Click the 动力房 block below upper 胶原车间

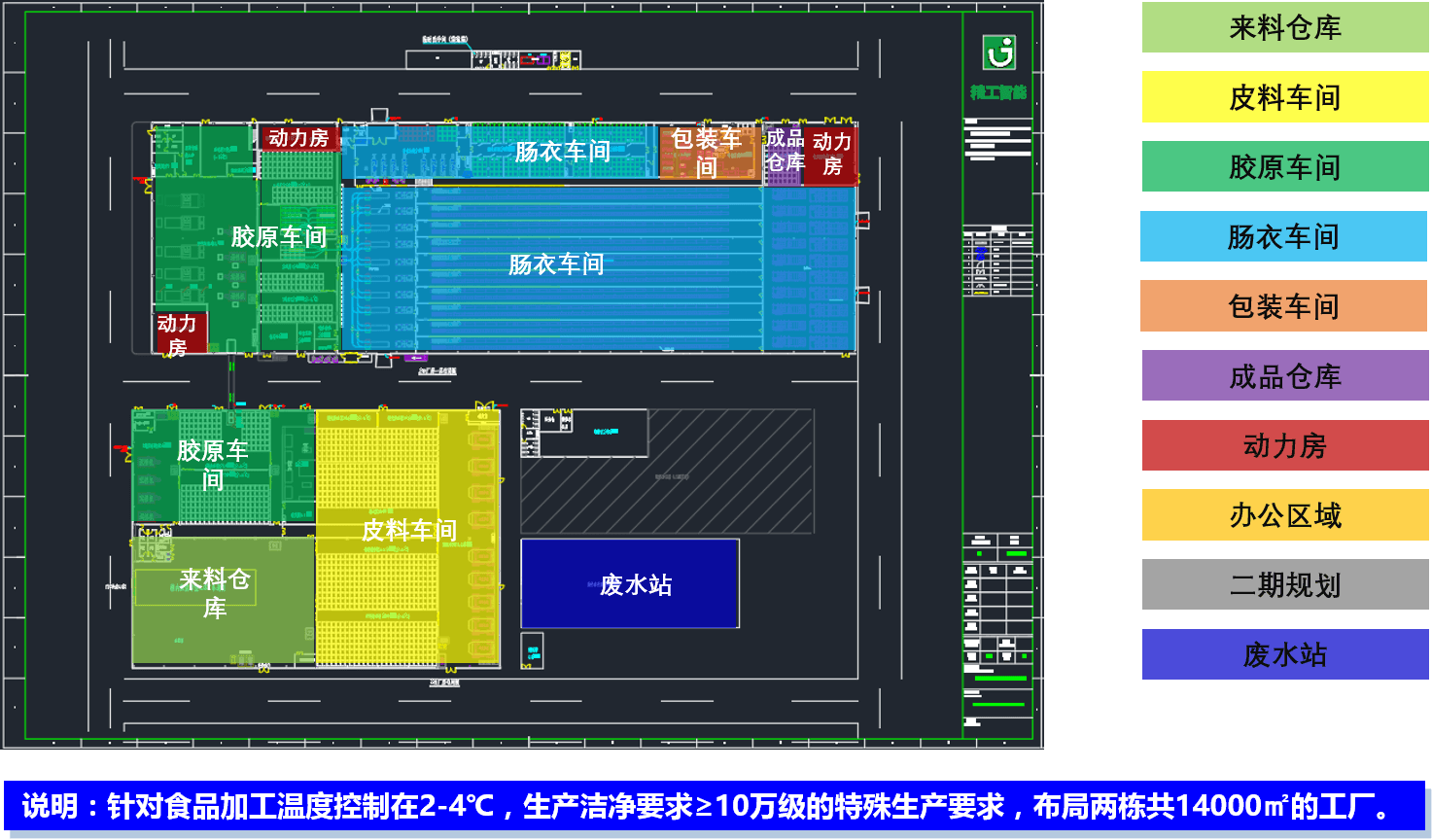click(x=180, y=332)
